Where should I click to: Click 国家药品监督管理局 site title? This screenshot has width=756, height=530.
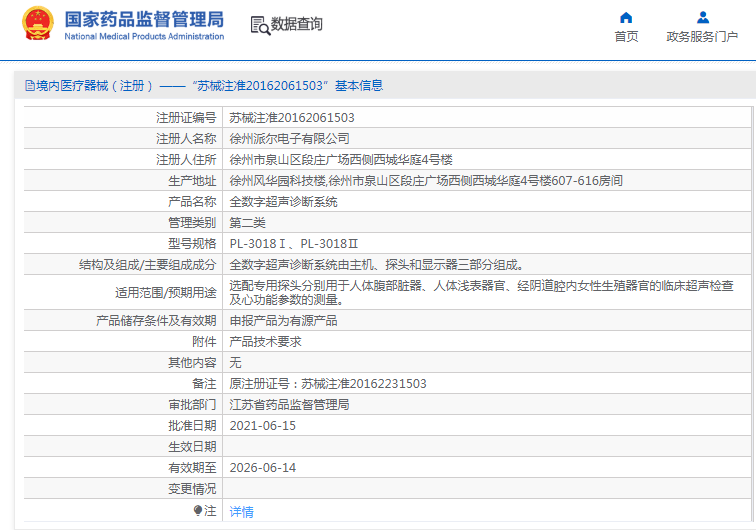(x=145, y=19)
